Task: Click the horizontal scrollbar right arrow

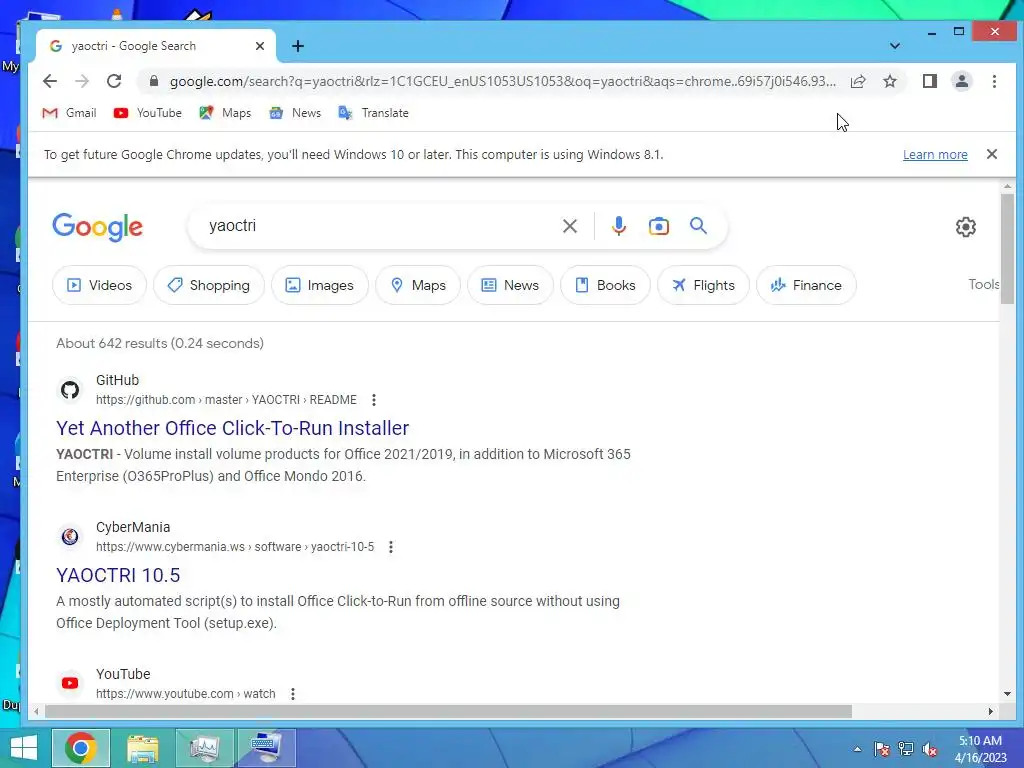Action: [x=991, y=711]
